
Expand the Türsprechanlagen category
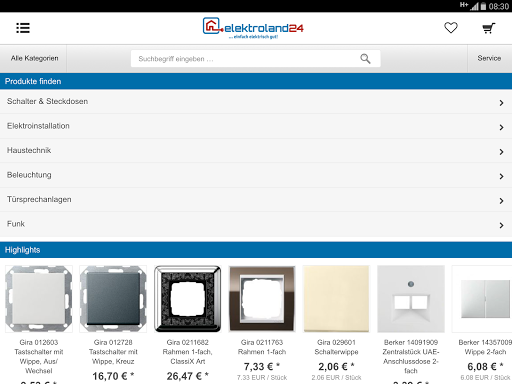click(x=256, y=200)
